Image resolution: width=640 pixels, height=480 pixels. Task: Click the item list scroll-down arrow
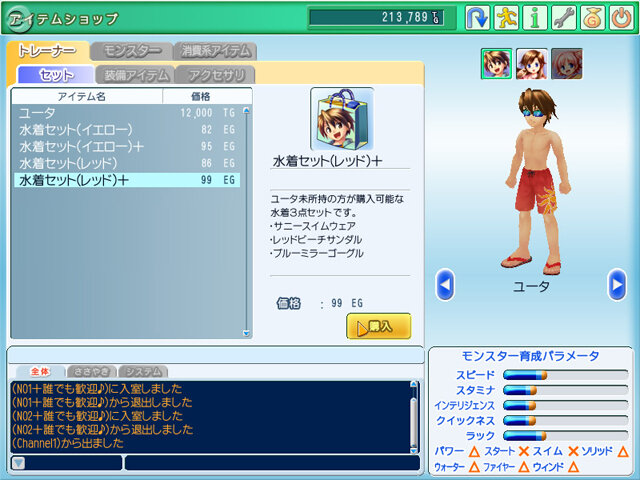point(246,333)
